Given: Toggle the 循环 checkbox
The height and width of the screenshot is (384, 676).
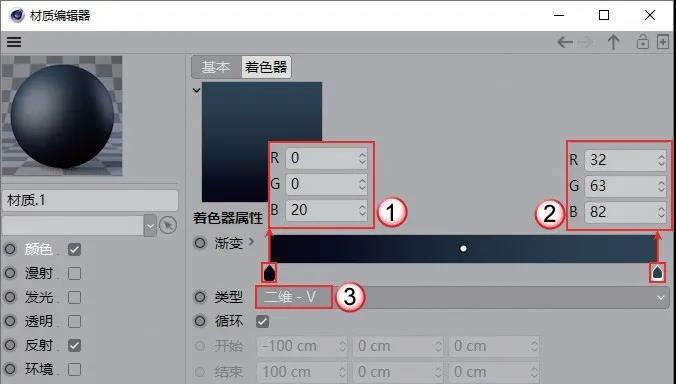Looking at the screenshot, I should point(263,322).
